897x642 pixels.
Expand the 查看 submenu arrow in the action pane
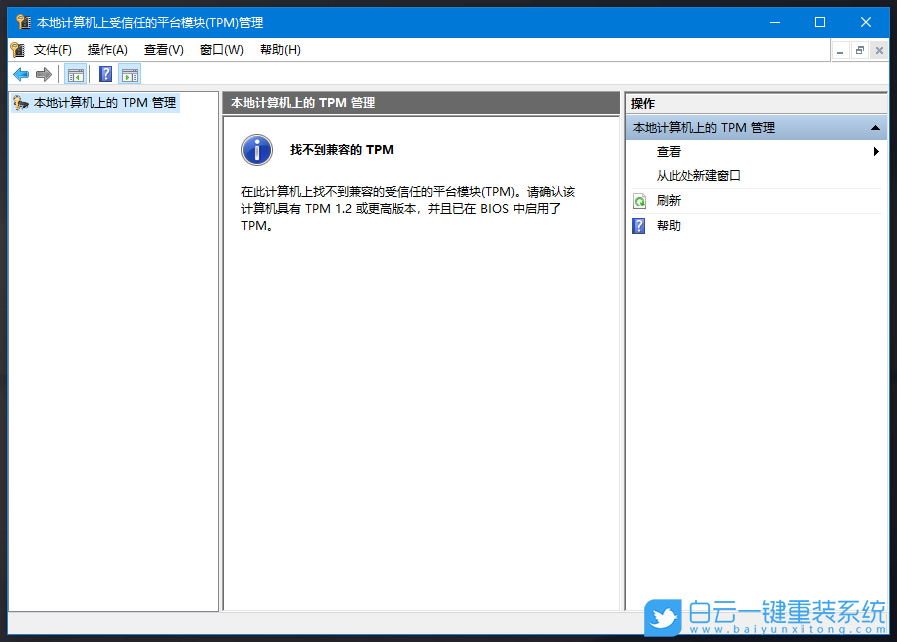pyautogui.click(x=877, y=151)
